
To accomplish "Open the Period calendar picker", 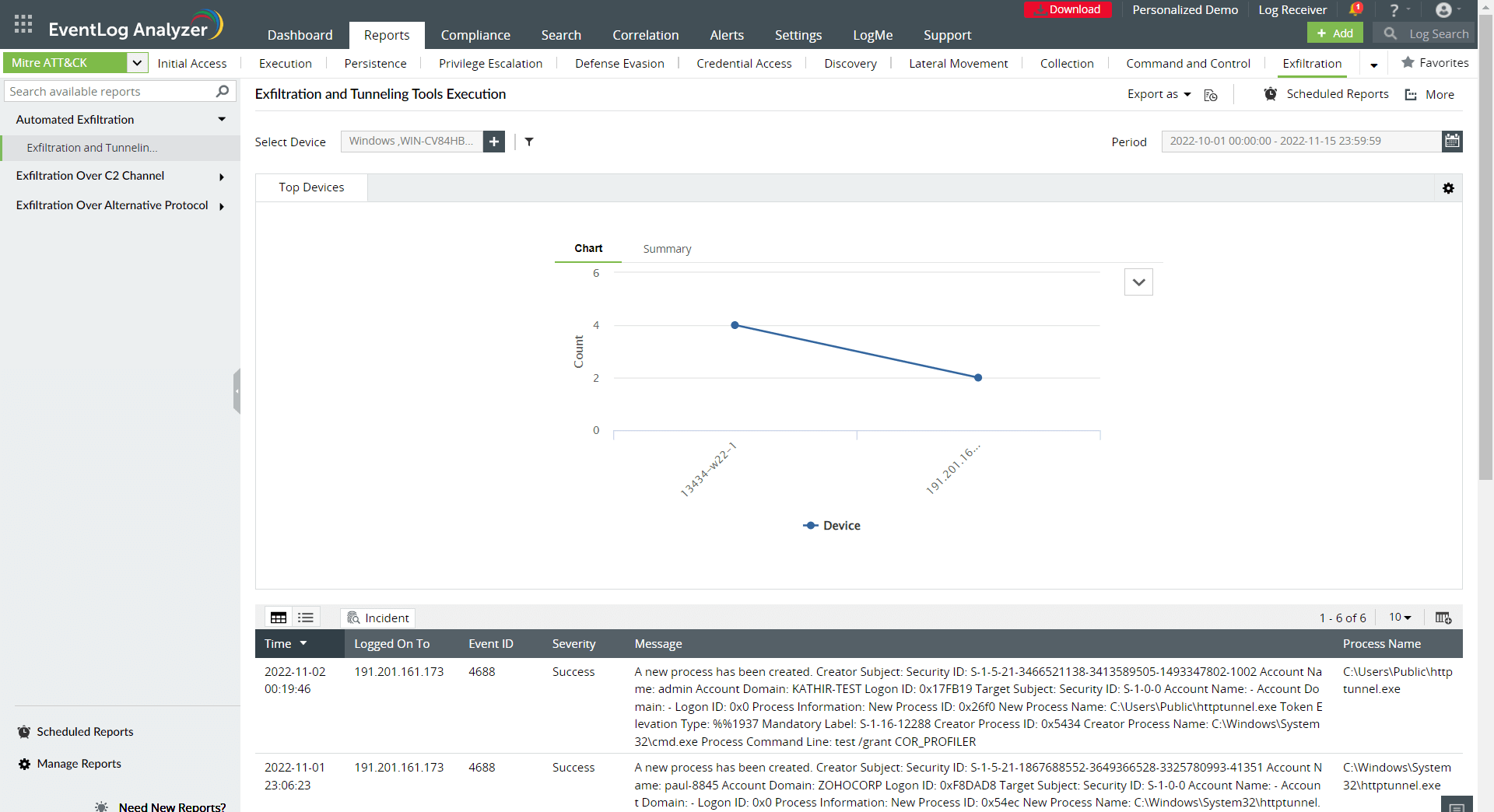I will click(1452, 141).
